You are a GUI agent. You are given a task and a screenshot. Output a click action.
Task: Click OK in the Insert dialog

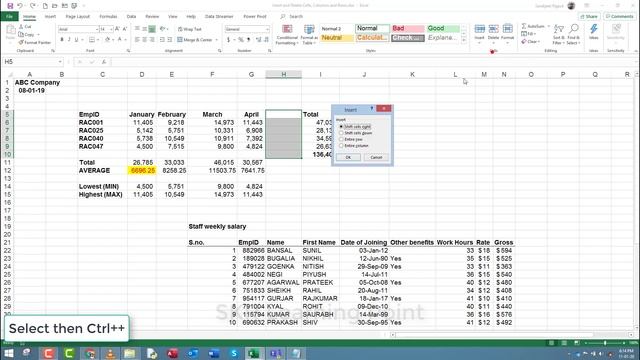(x=348, y=157)
